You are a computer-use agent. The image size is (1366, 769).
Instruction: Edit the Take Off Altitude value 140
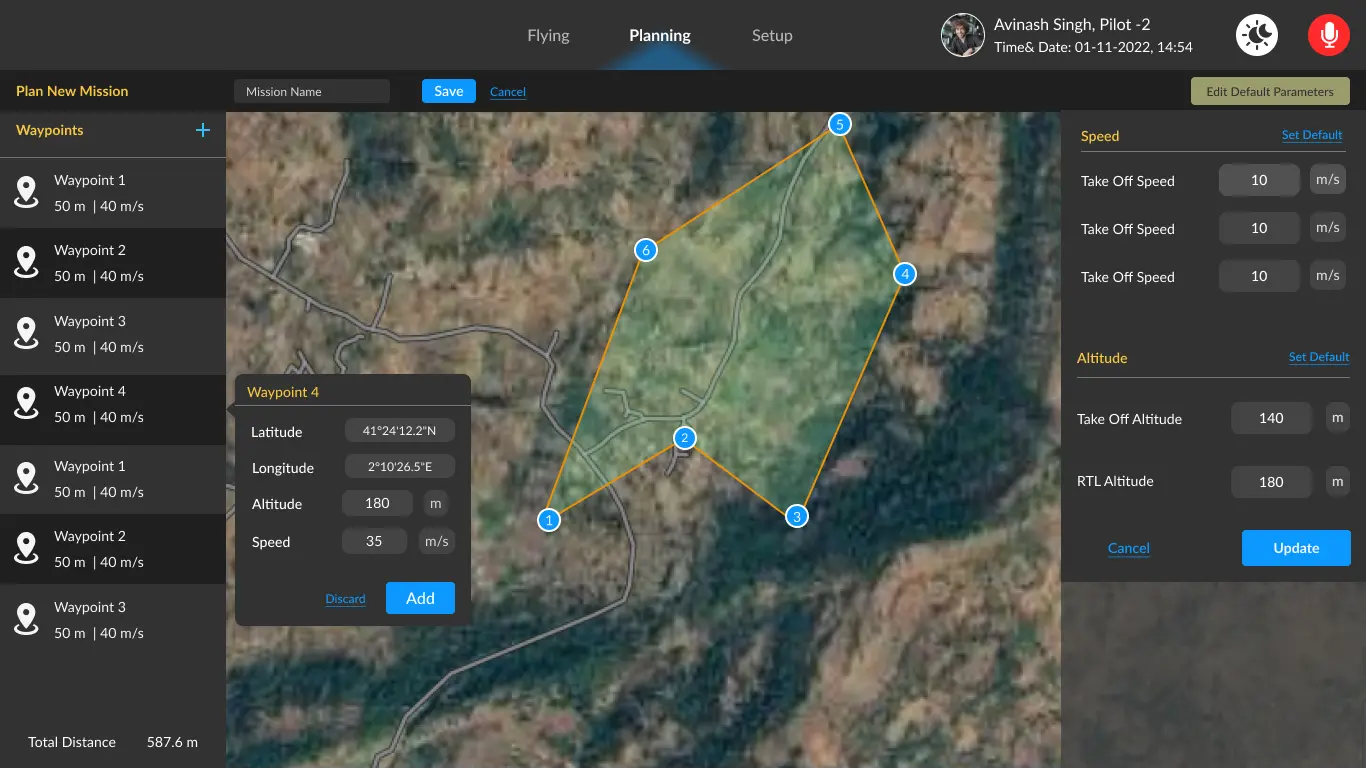tap(1271, 418)
